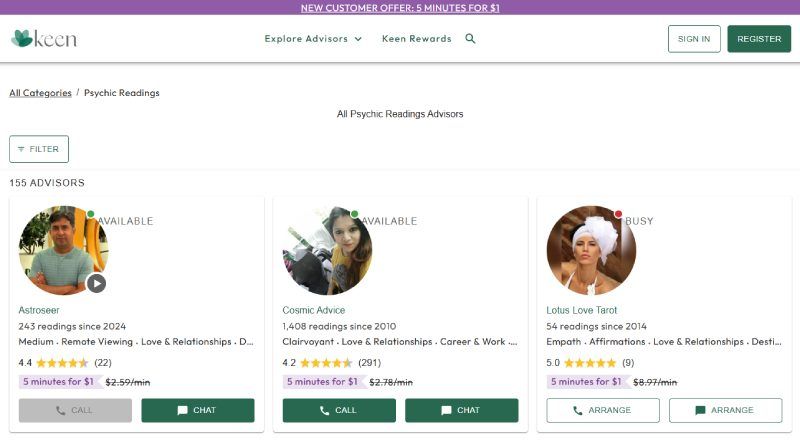800x442 pixels.
Task: Open the search magnifier icon
Action: [471, 39]
